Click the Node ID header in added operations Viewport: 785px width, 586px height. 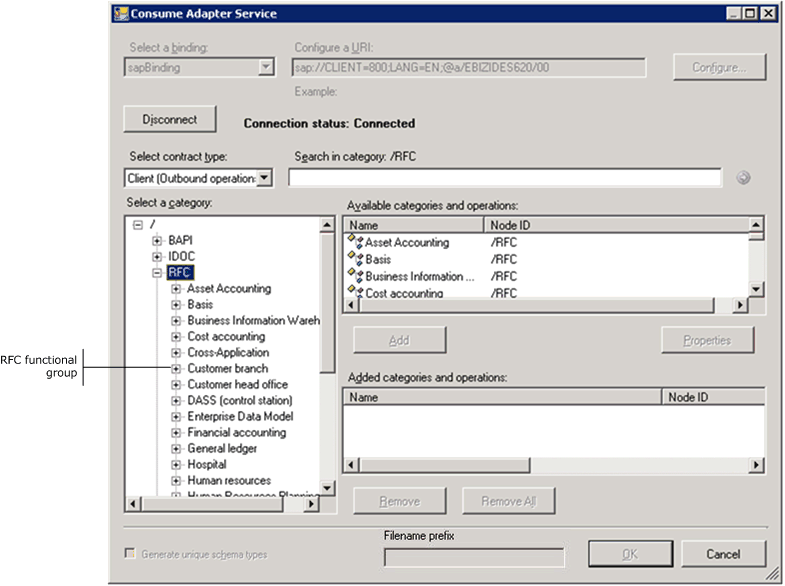click(x=713, y=397)
